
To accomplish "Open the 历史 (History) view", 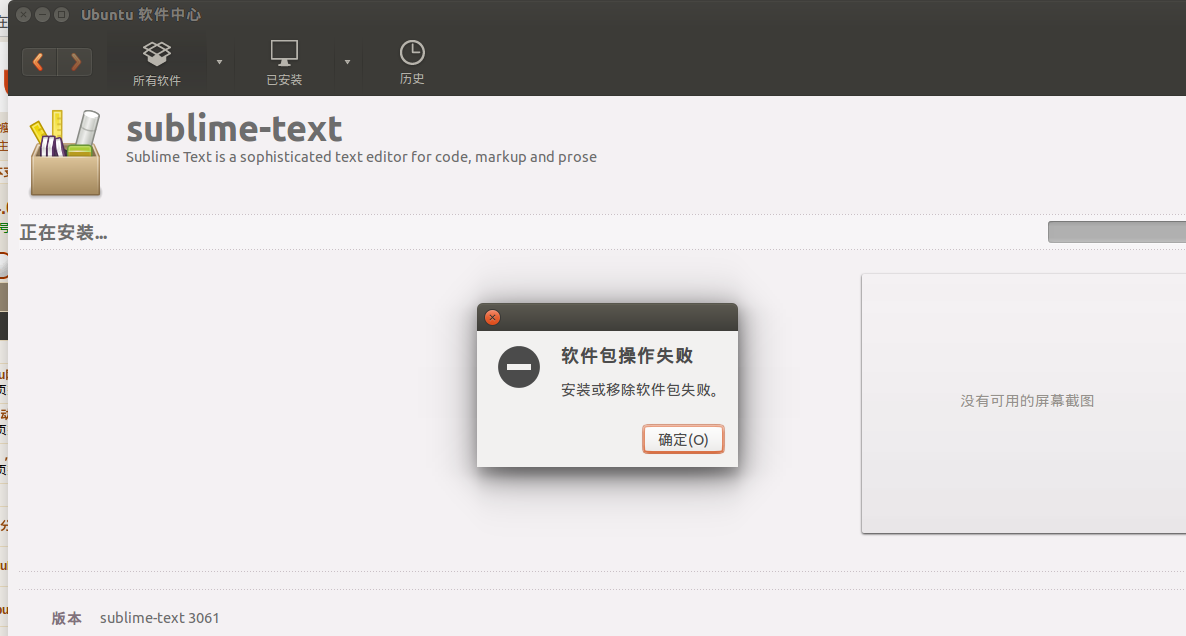I will click(412, 64).
